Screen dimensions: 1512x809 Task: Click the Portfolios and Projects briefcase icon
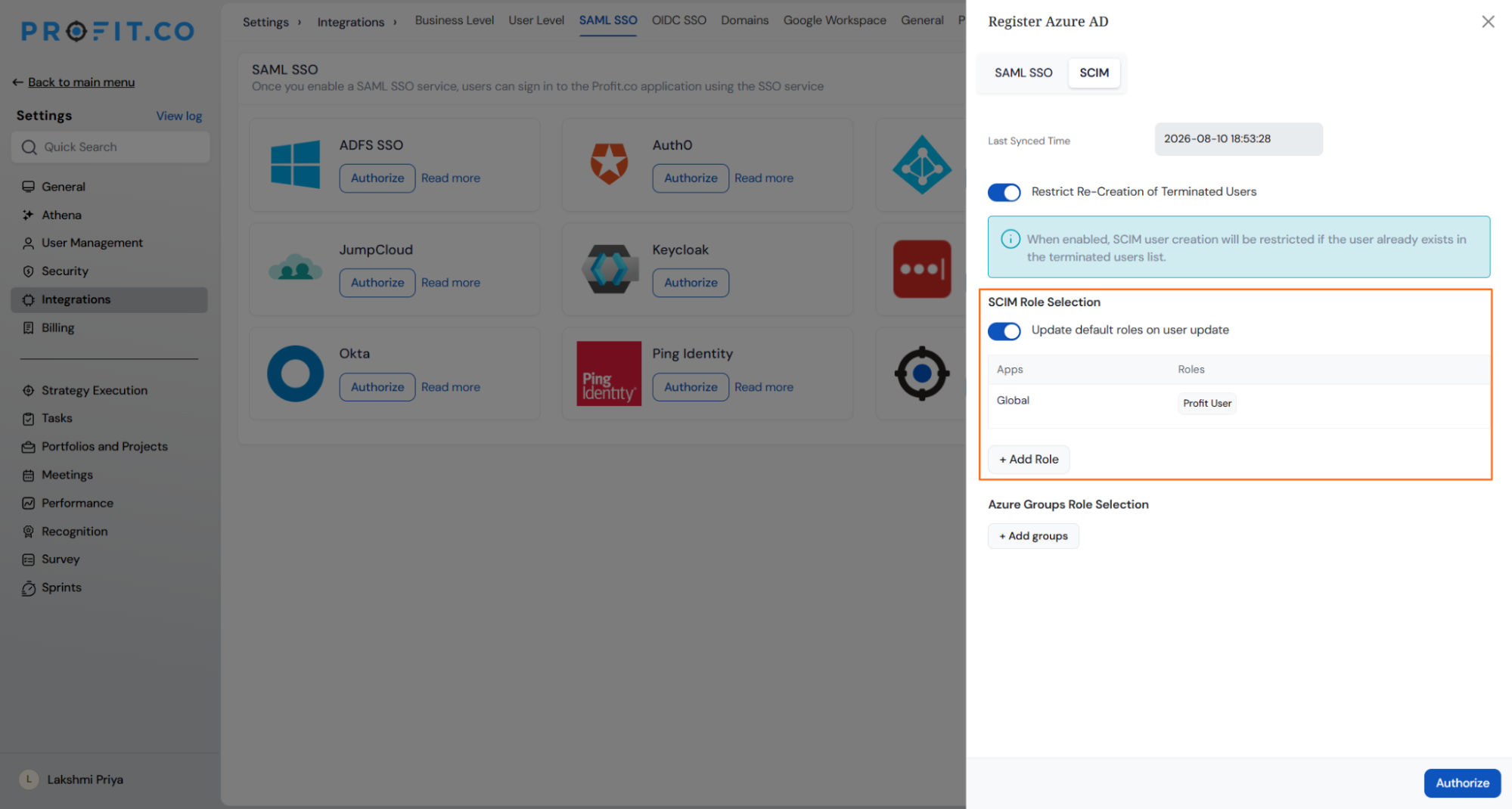pos(28,447)
